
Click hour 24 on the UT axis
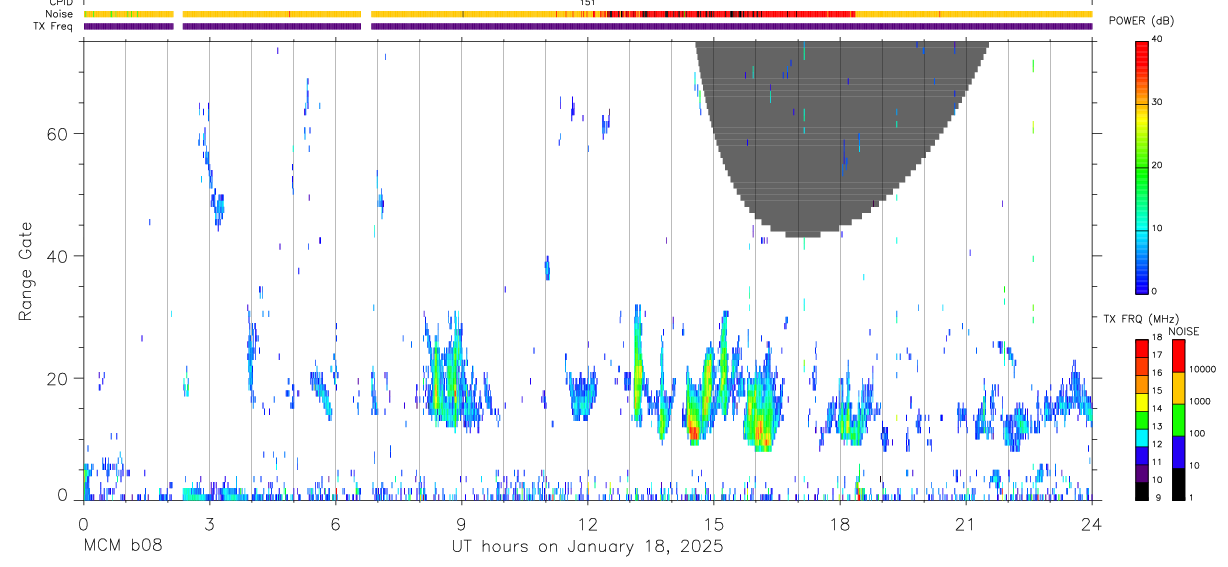tap(1092, 522)
